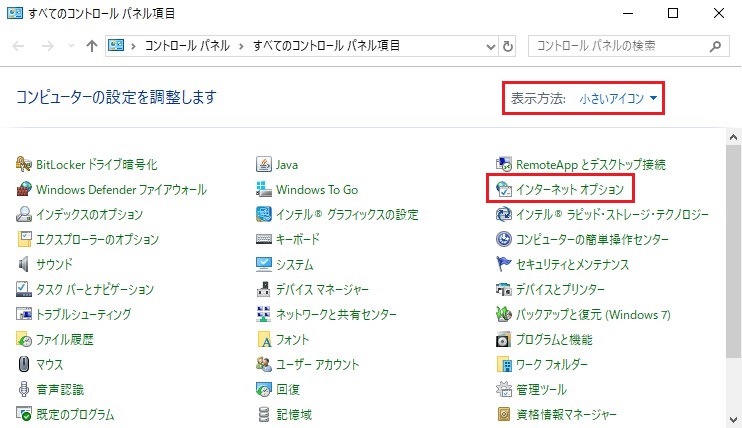Click the サウンド speaker icon
This screenshot has height=428, width=742.
tap(24, 264)
